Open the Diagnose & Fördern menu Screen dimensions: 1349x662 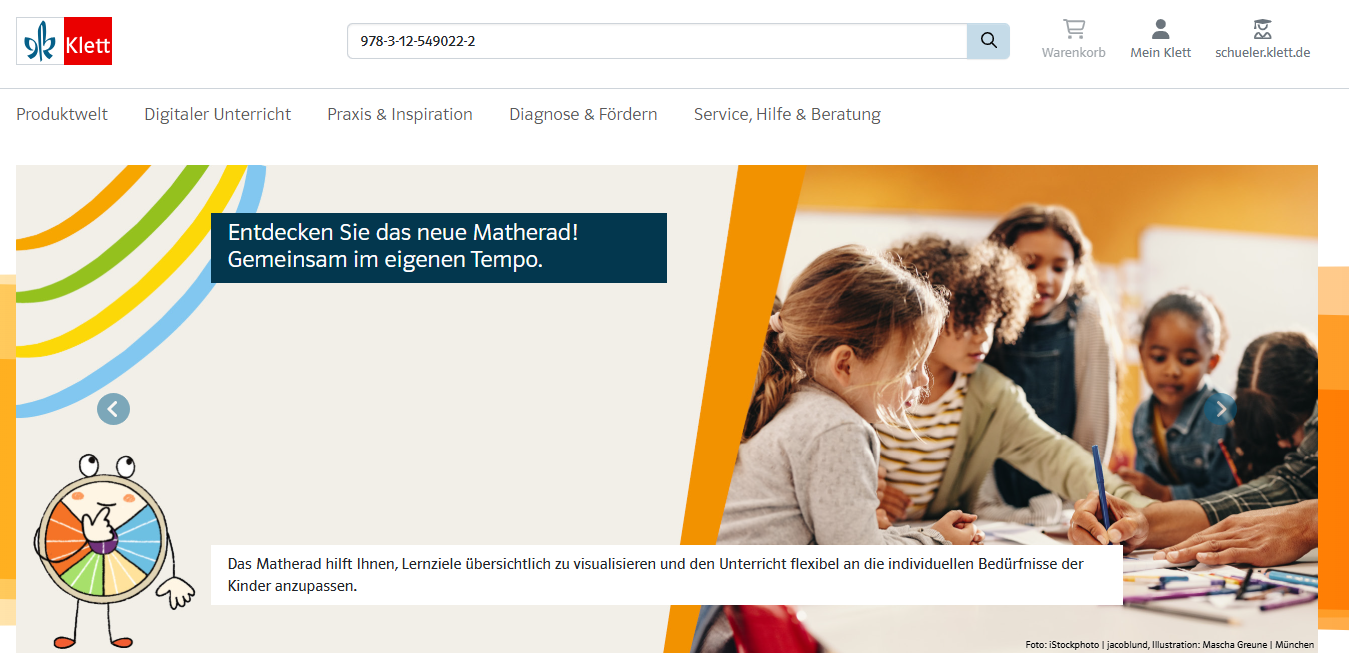pos(583,114)
